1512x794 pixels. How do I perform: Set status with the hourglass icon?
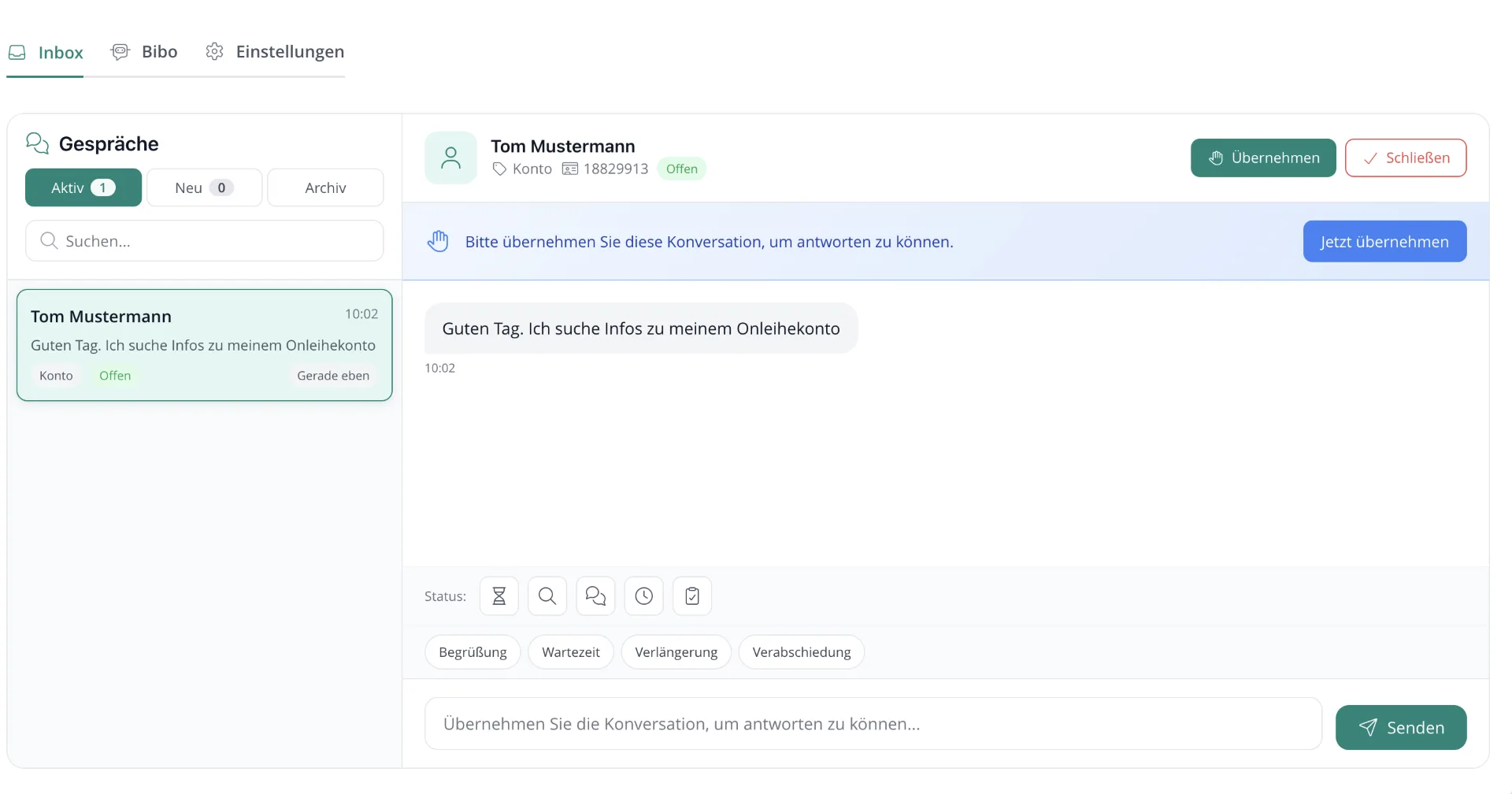coord(499,596)
